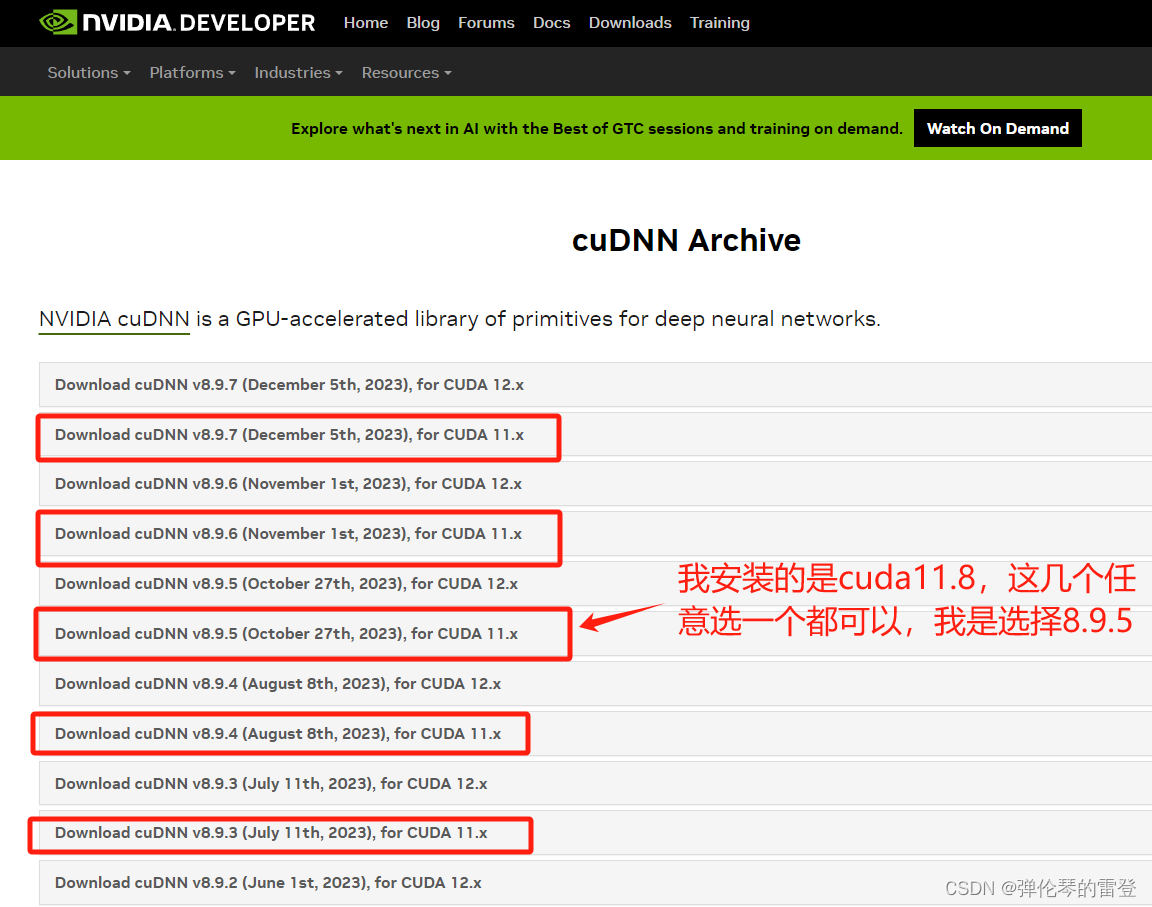Image resolution: width=1152 pixels, height=907 pixels.
Task: Expand cuDNN v8.9.6 for CUDA 11.x
Action: click(595, 534)
